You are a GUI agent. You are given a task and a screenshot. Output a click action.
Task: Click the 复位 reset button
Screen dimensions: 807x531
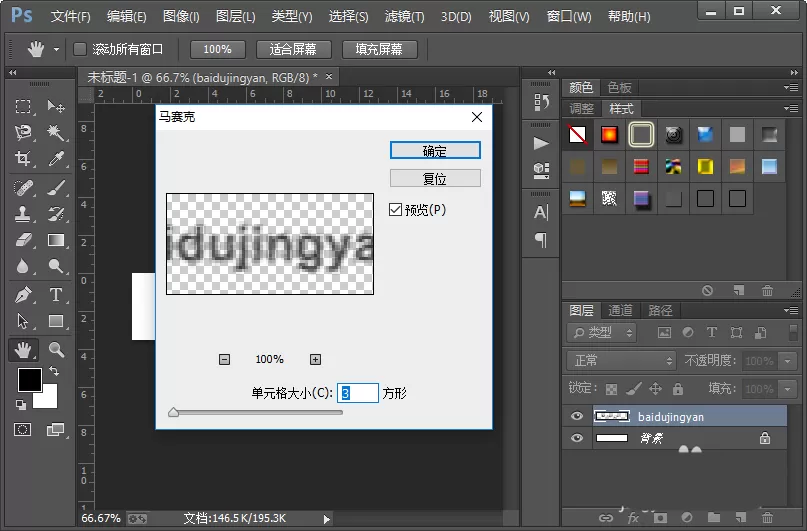click(x=435, y=179)
